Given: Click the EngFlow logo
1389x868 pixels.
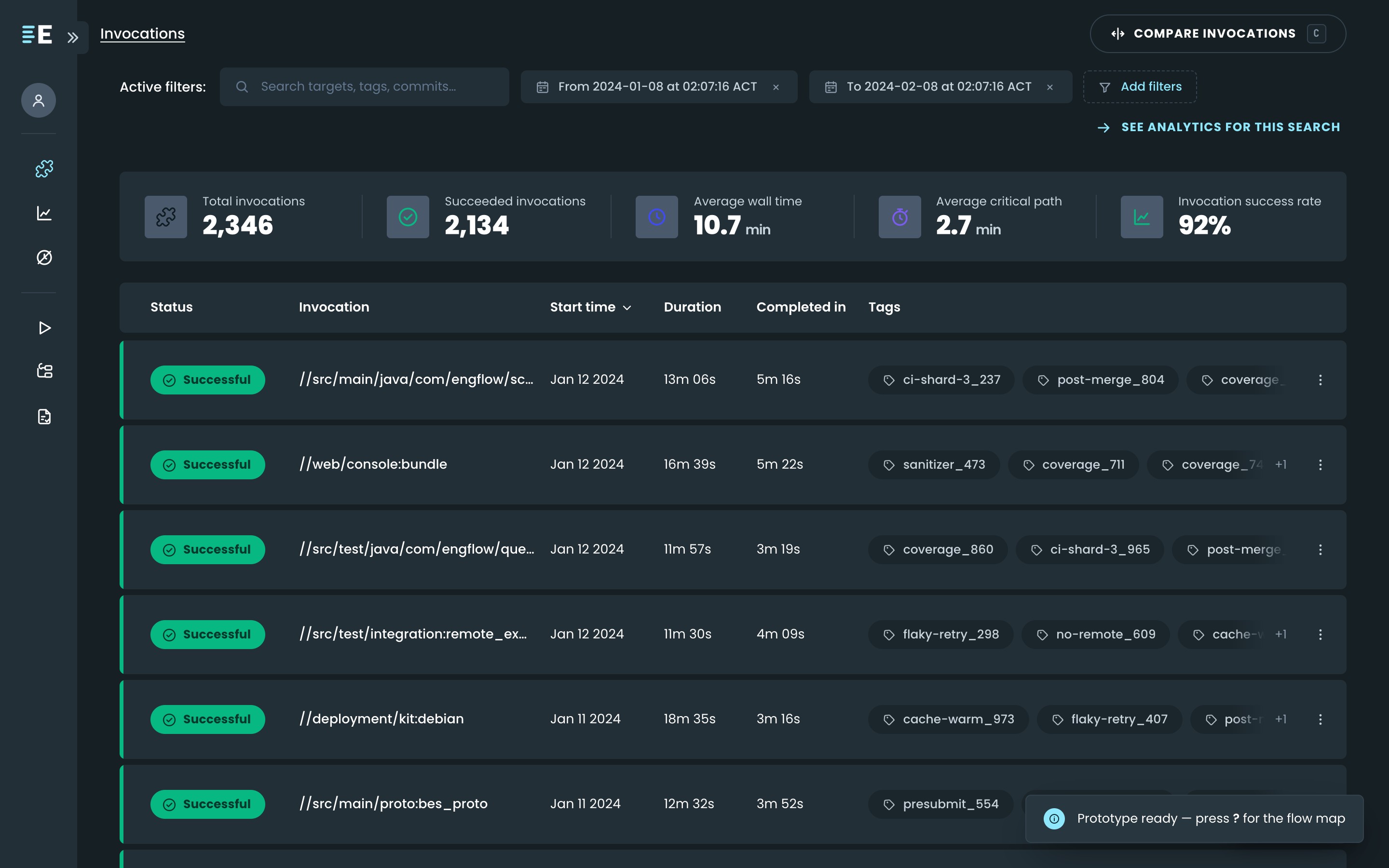Looking at the screenshot, I should [x=37, y=34].
